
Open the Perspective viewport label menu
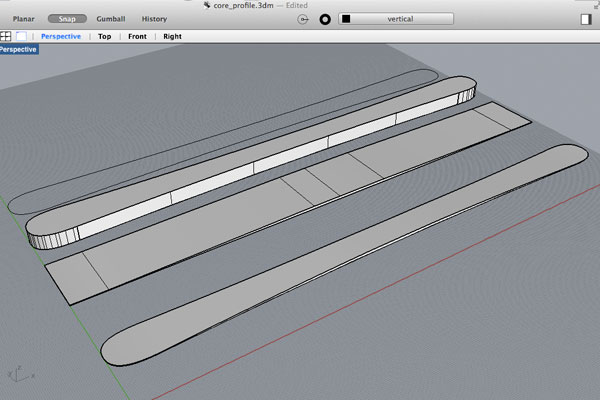(19, 49)
